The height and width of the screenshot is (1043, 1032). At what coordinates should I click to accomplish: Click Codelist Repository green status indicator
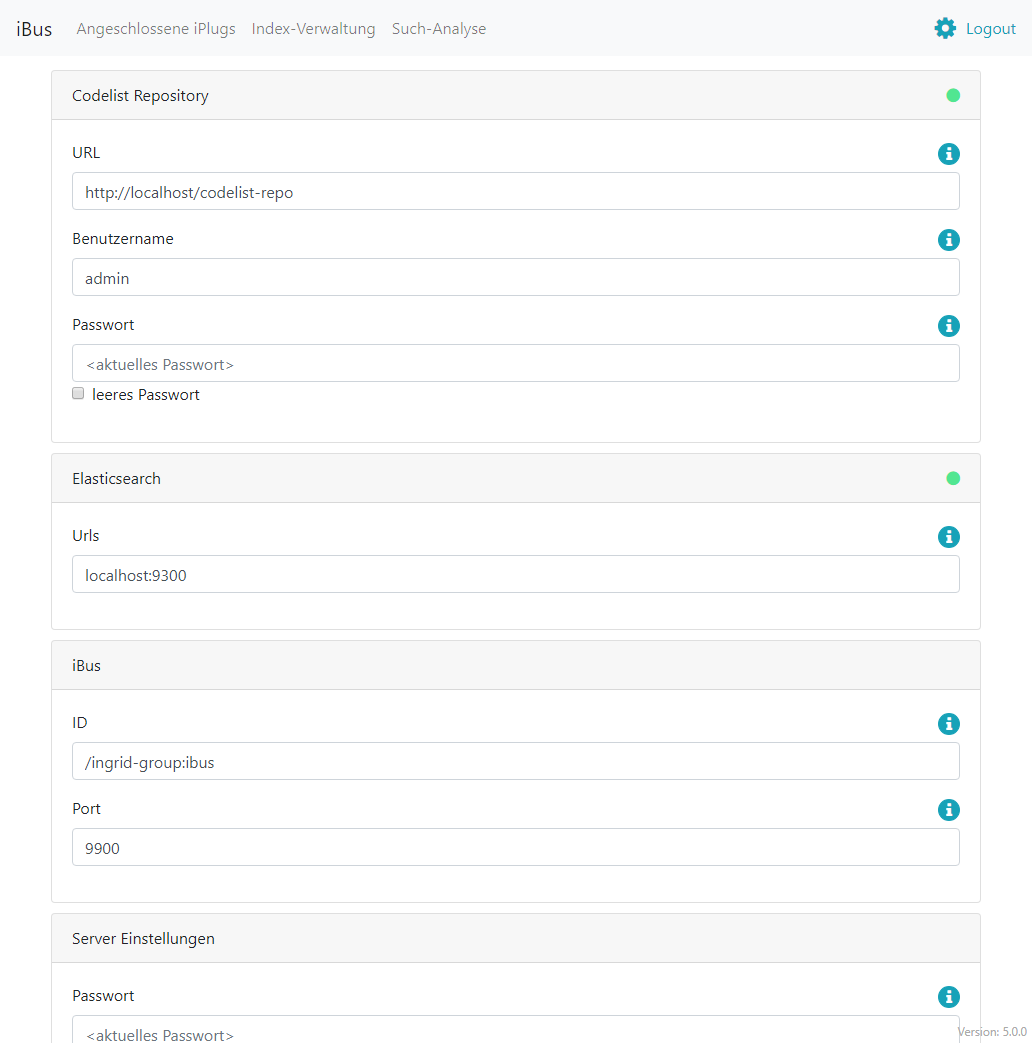tap(953, 96)
